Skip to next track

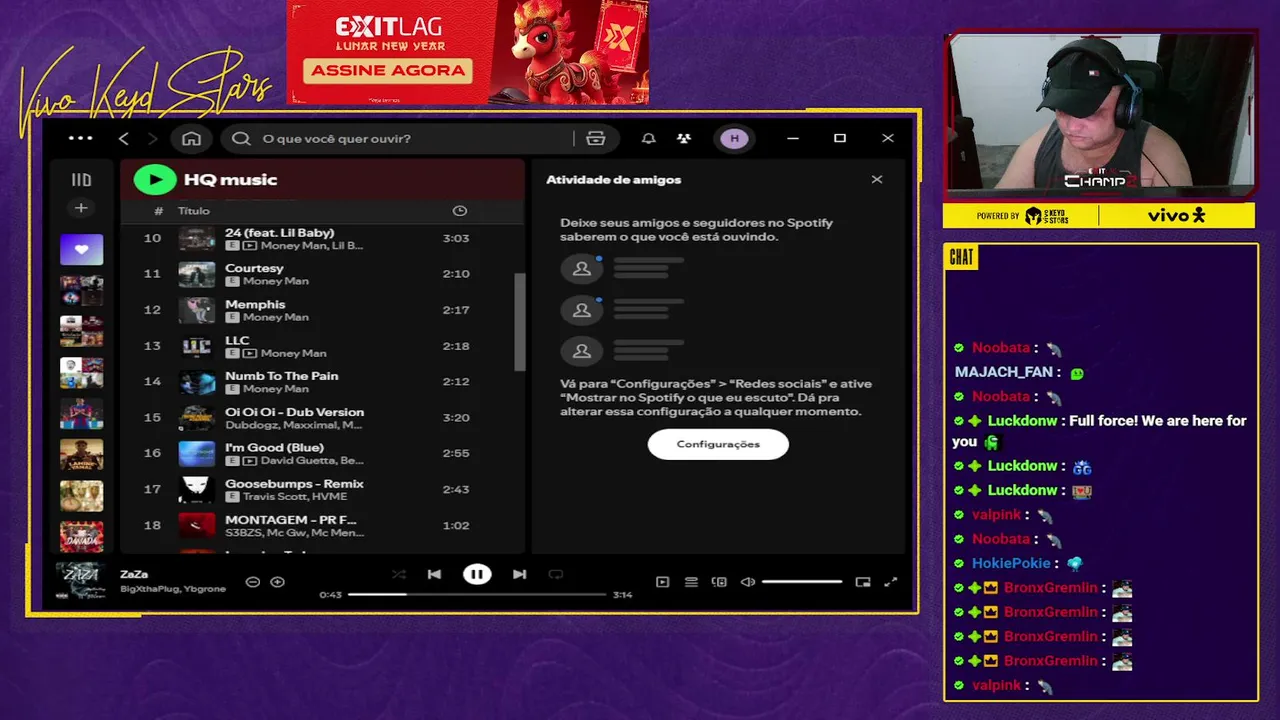519,574
